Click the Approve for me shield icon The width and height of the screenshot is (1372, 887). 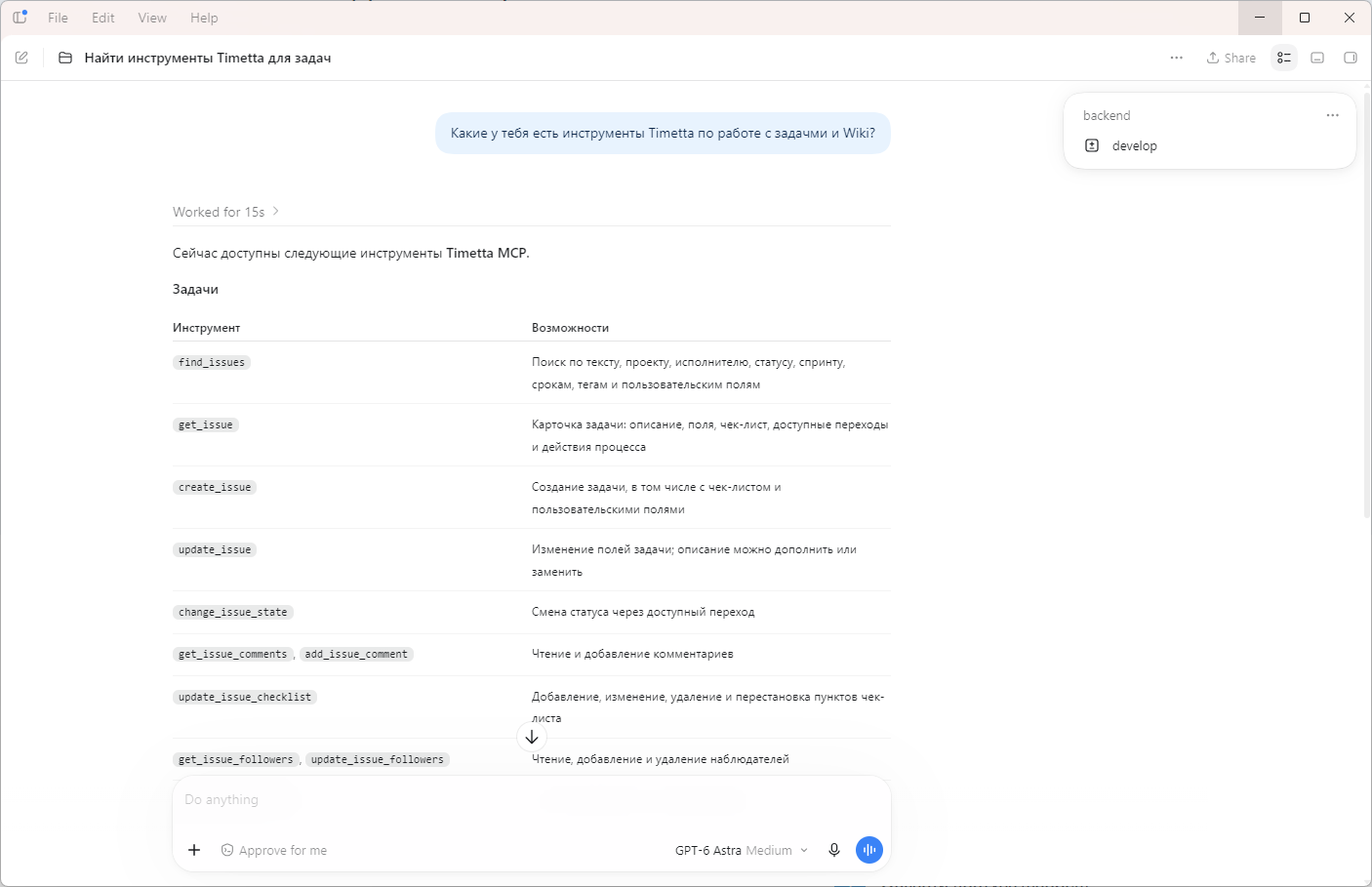coord(227,850)
